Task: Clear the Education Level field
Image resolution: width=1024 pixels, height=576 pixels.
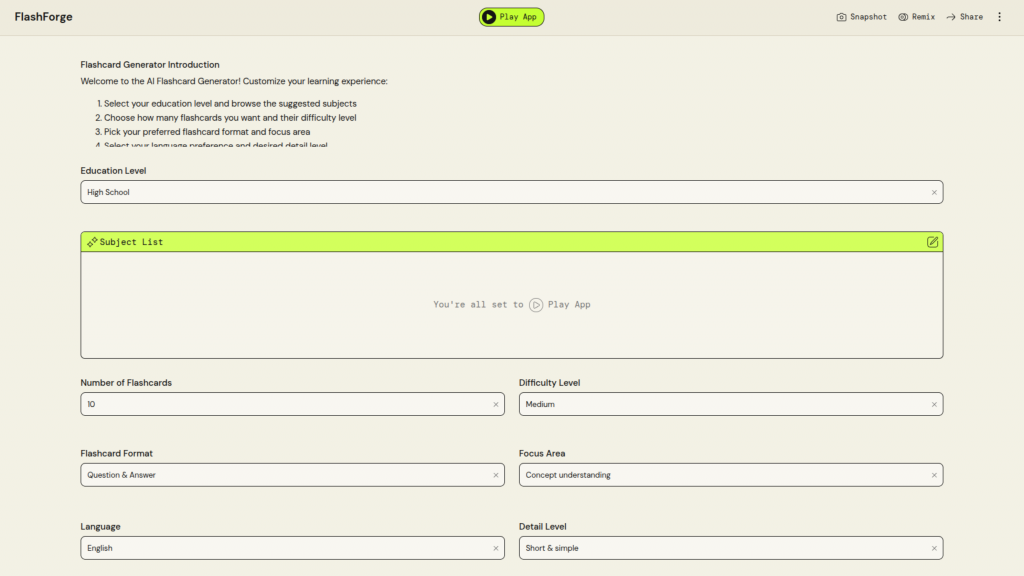Action: click(x=934, y=192)
